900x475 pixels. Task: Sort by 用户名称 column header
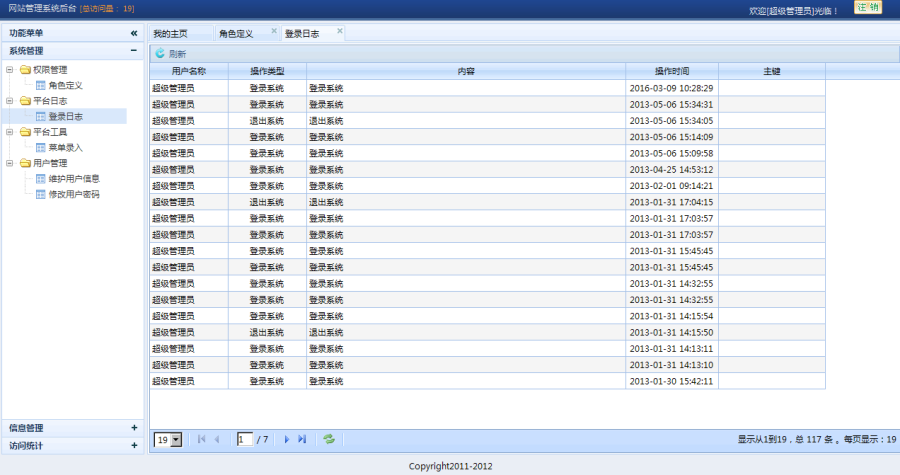[189, 71]
